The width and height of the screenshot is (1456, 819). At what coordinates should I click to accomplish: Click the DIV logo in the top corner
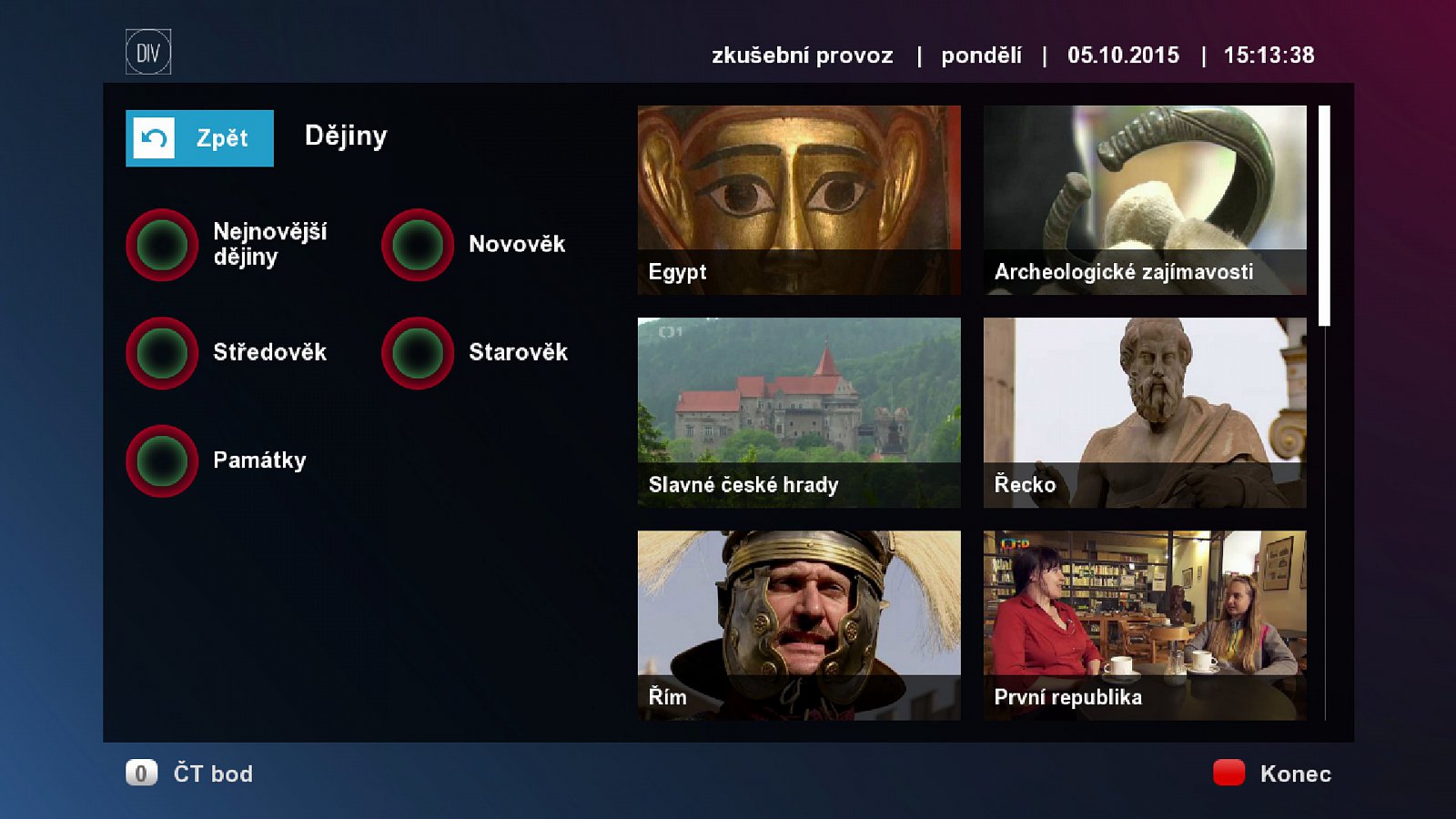pos(150,52)
